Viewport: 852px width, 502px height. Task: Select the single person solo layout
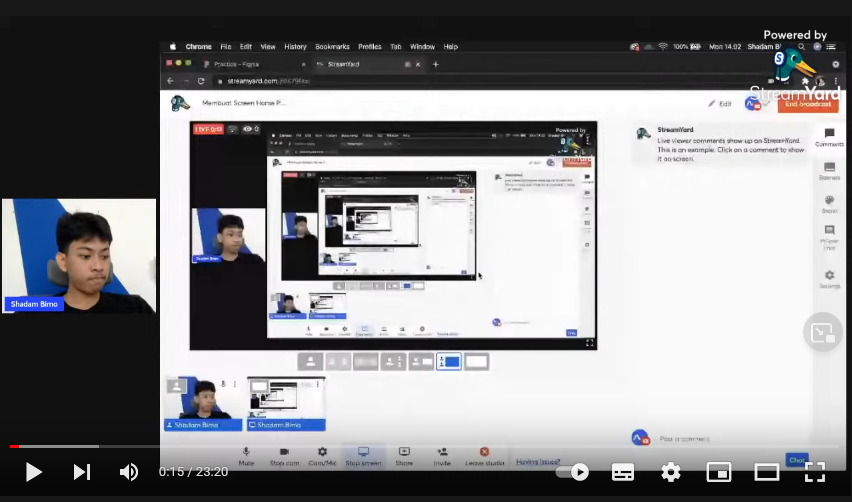coord(310,361)
